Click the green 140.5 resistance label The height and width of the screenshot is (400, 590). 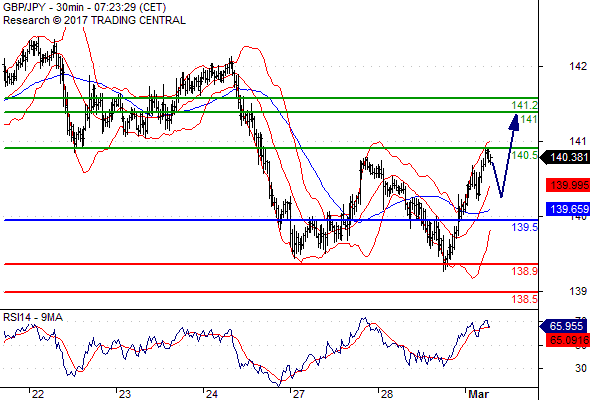525,155
